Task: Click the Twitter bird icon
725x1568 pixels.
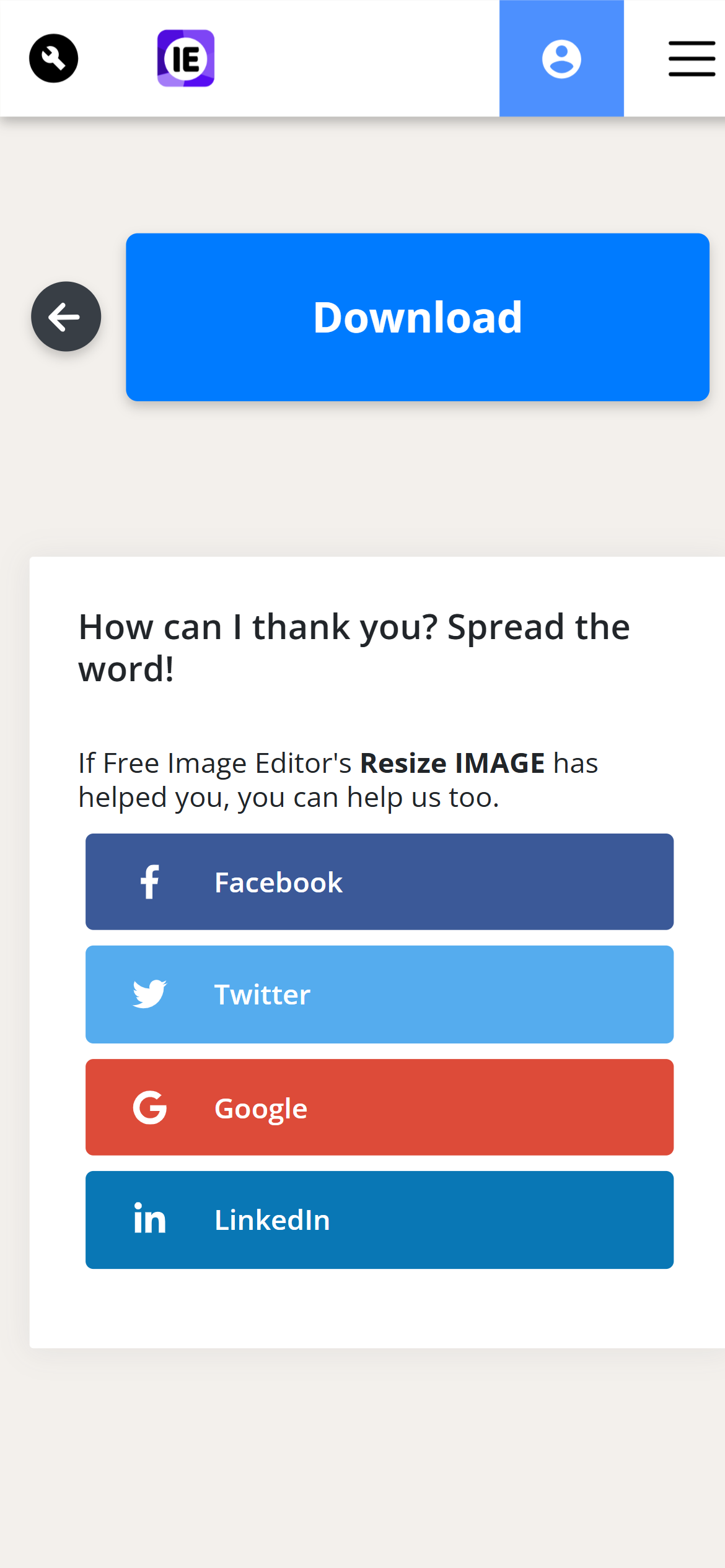Action: pyautogui.click(x=150, y=994)
